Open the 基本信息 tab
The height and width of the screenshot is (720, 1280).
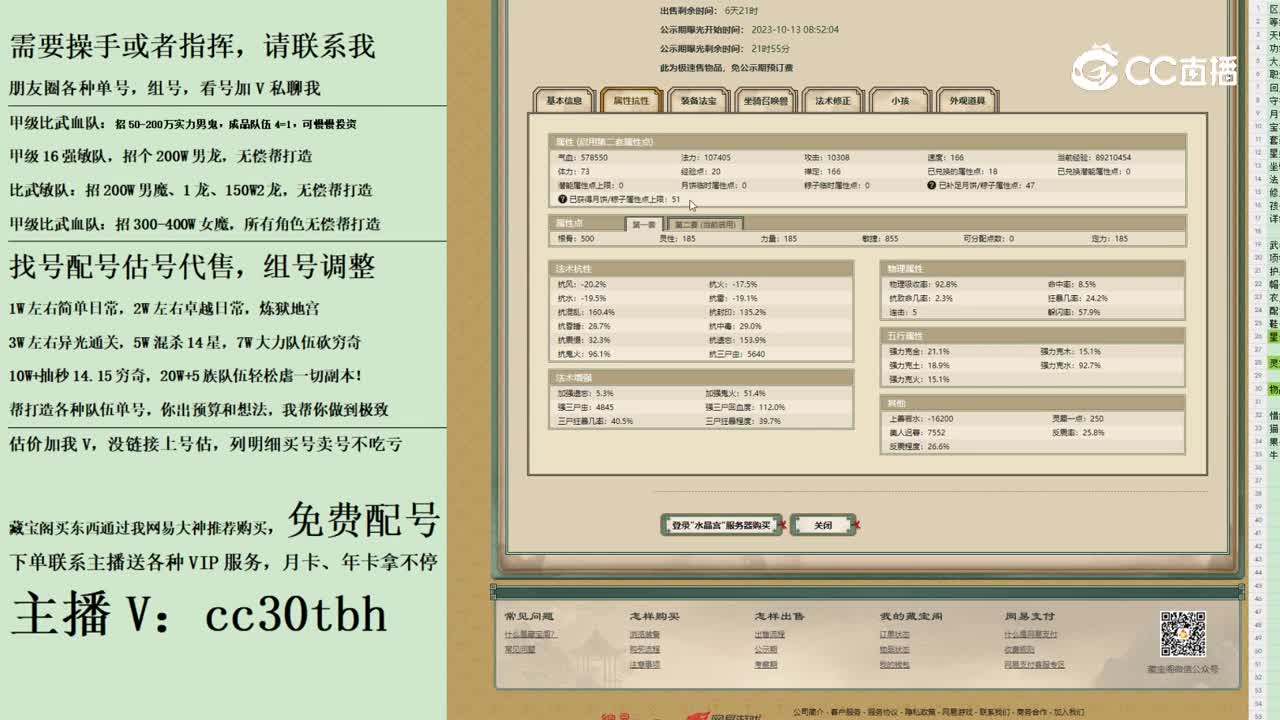point(564,101)
